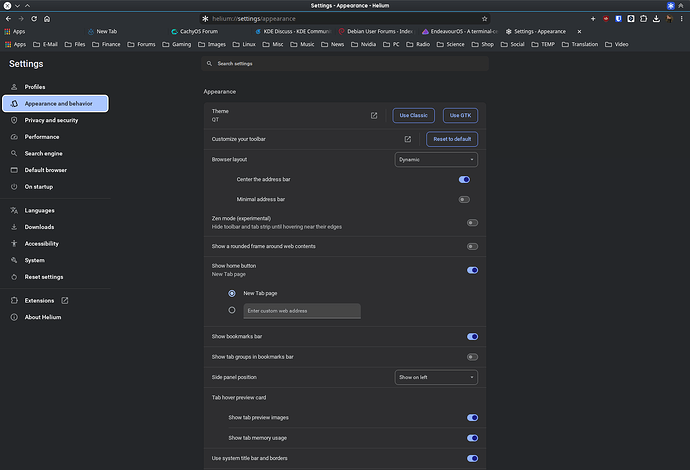Click the Use Classic theme button

pyautogui.click(x=413, y=115)
